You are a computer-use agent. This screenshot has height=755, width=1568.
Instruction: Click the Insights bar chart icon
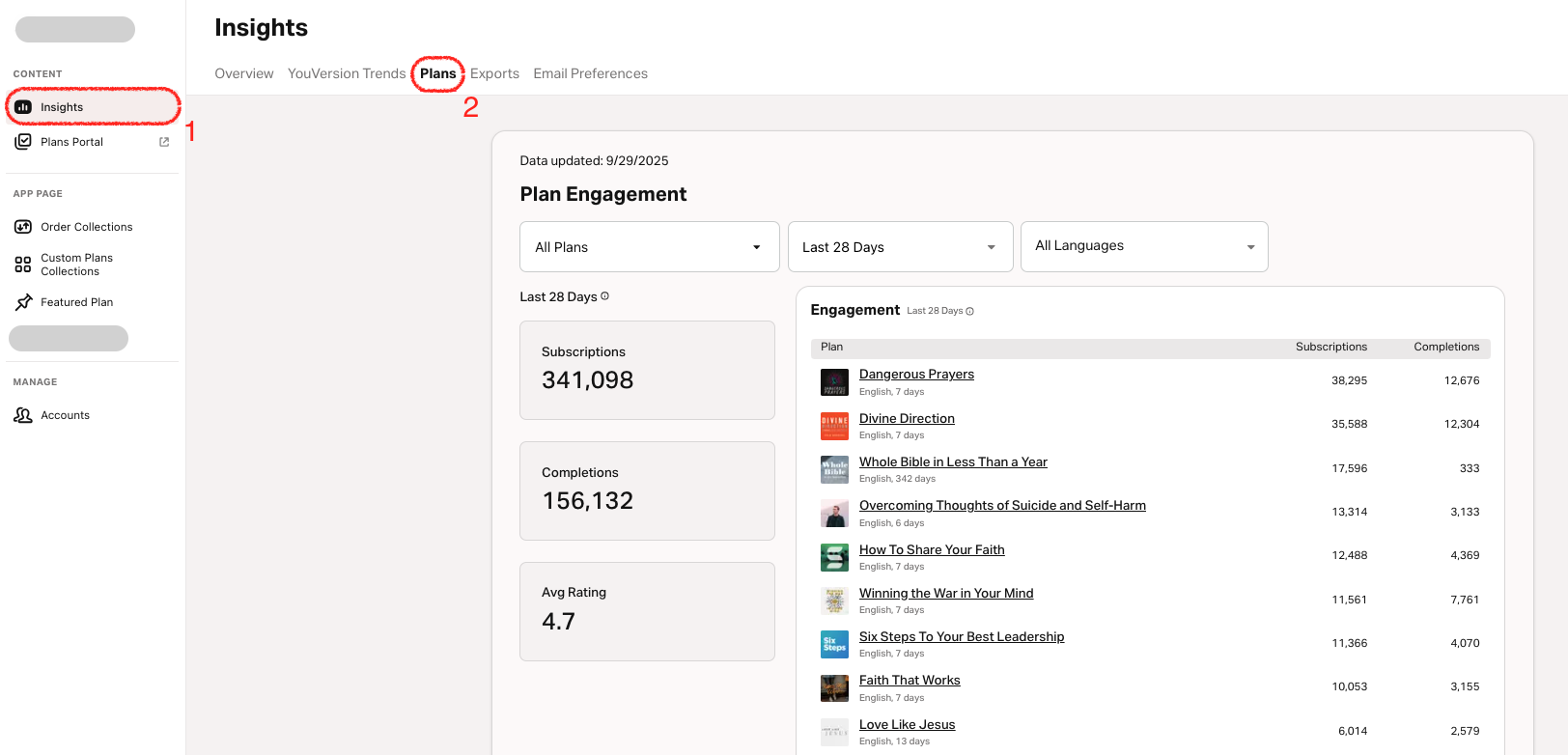pos(23,107)
